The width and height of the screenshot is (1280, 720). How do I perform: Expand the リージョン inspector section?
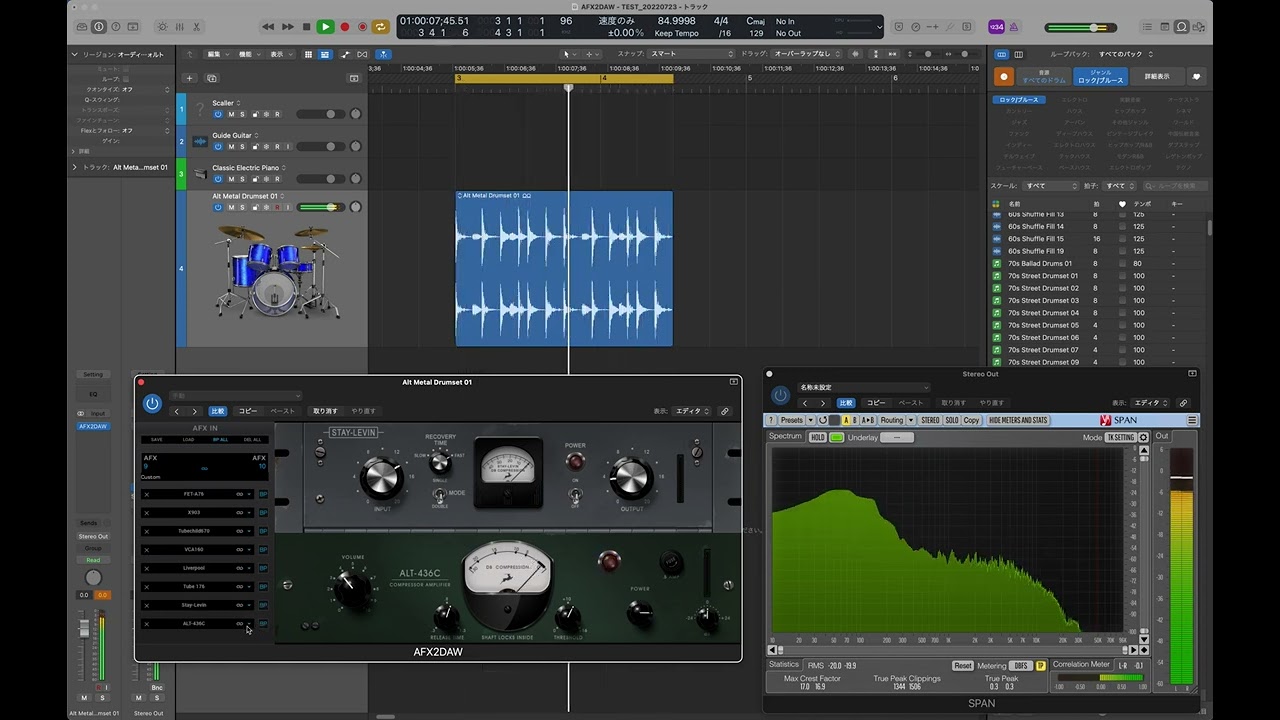pyautogui.click(x=74, y=54)
